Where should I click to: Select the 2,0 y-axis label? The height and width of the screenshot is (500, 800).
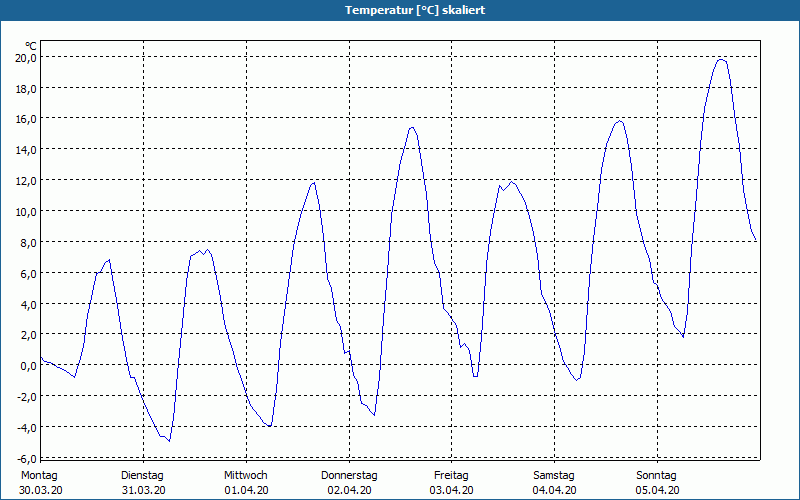(28, 335)
